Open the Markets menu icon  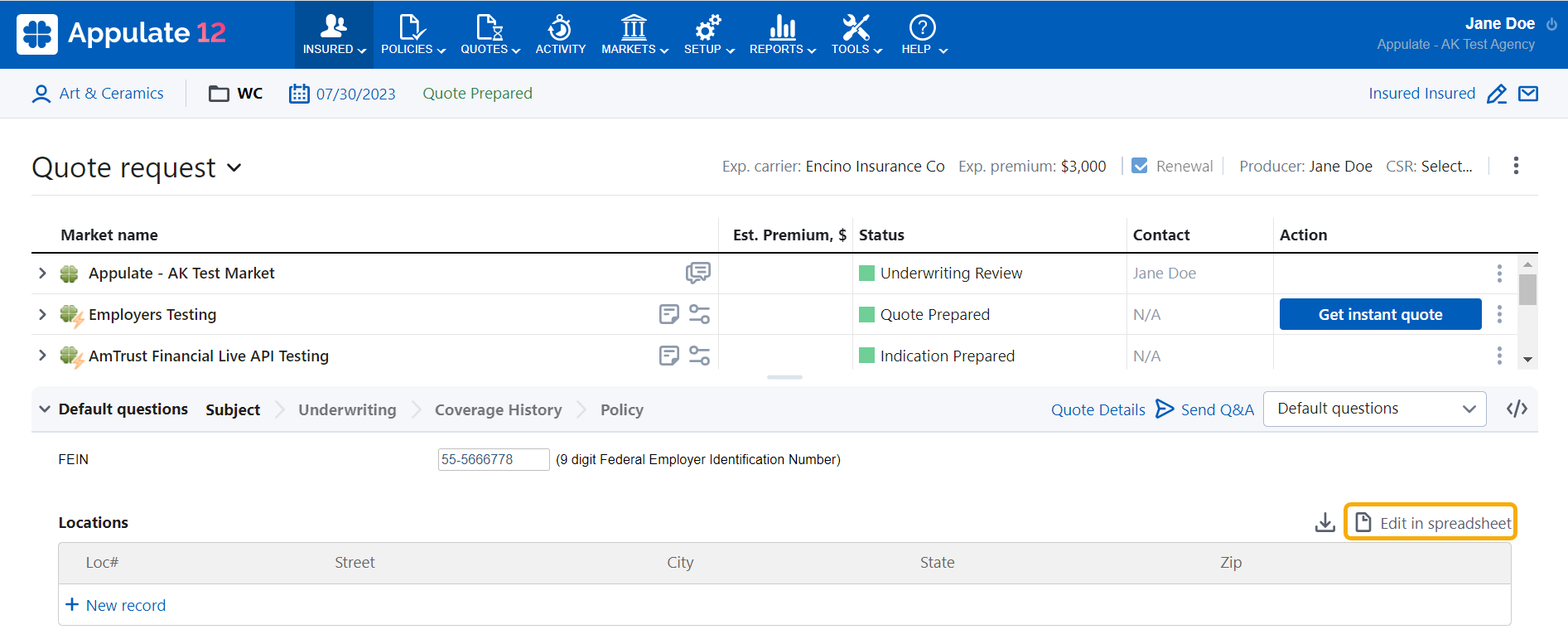(634, 27)
